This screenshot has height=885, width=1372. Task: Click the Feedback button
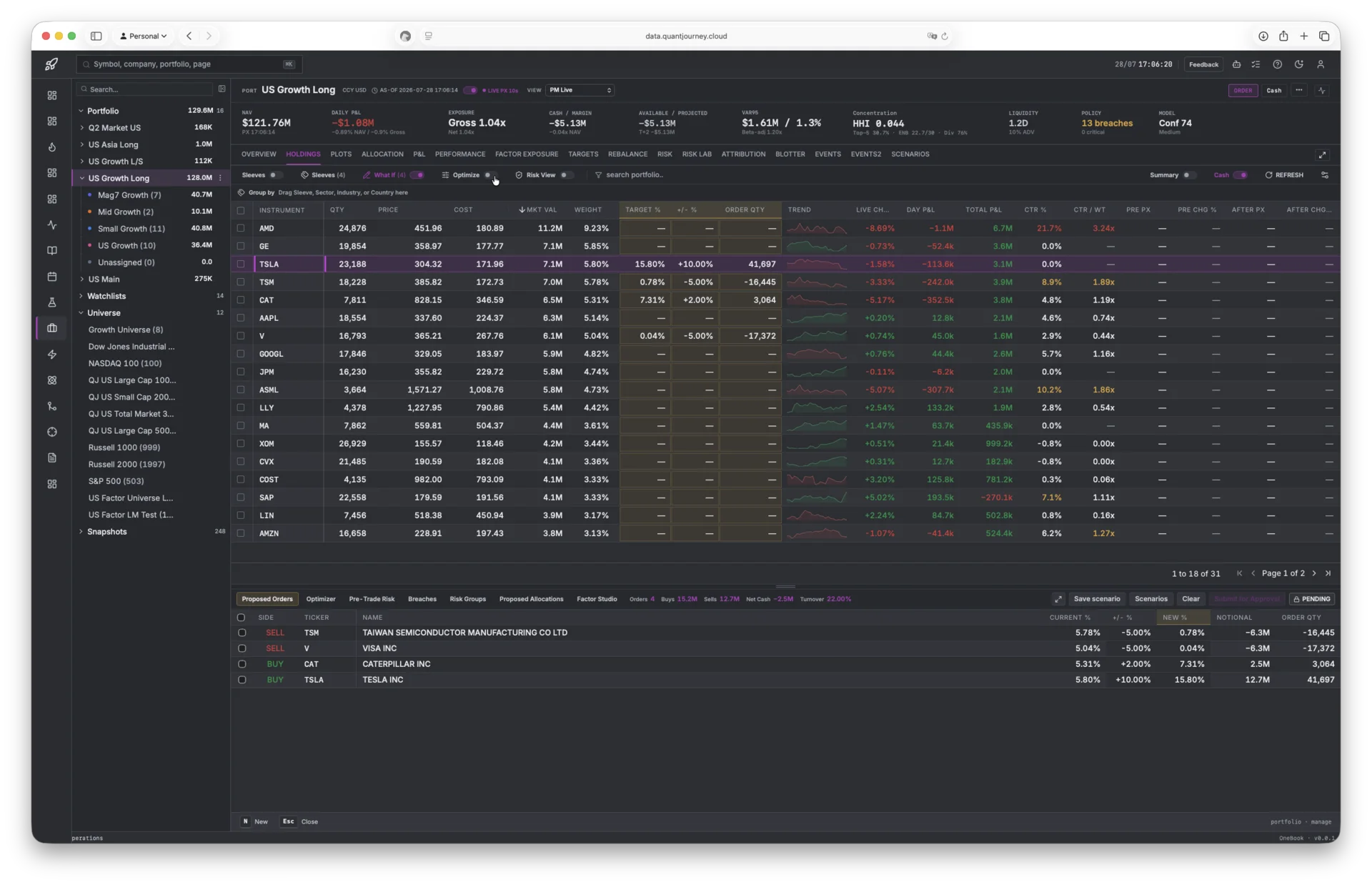click(1203, 64)
